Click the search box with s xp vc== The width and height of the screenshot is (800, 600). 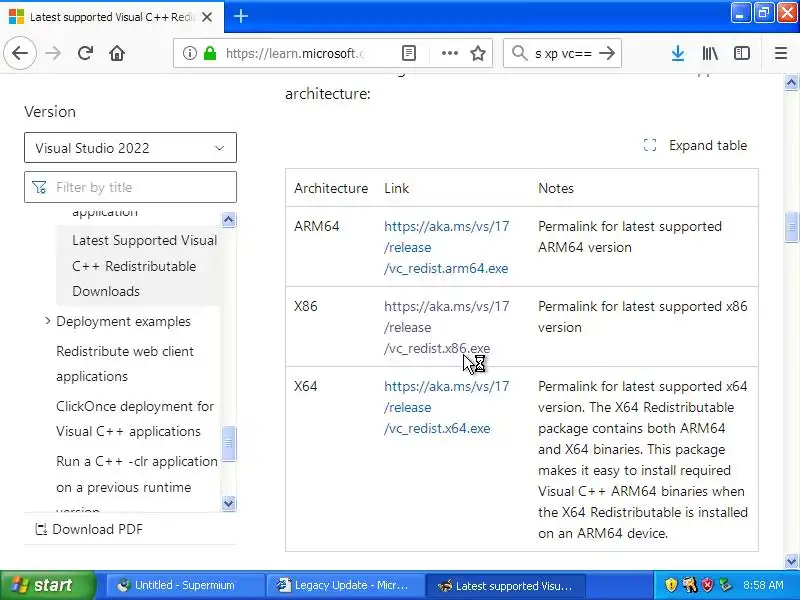[563, 53]
